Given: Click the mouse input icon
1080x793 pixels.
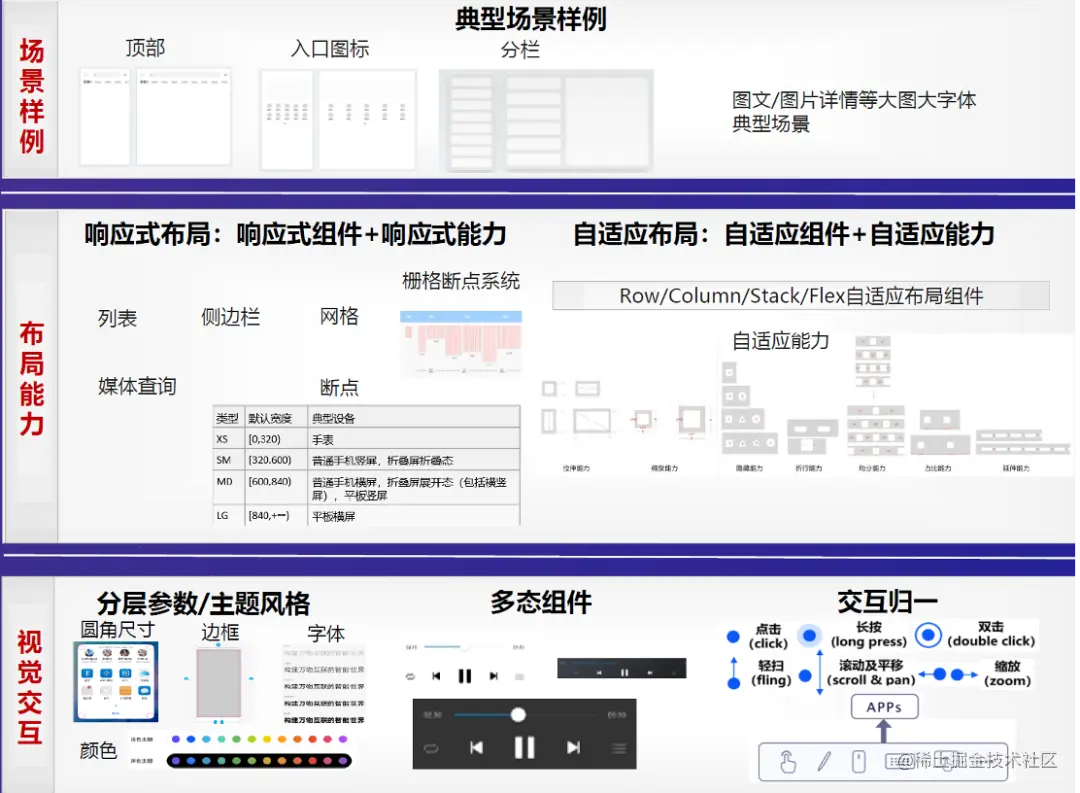Looking at the screenshot, I should (x=858, y=761).
